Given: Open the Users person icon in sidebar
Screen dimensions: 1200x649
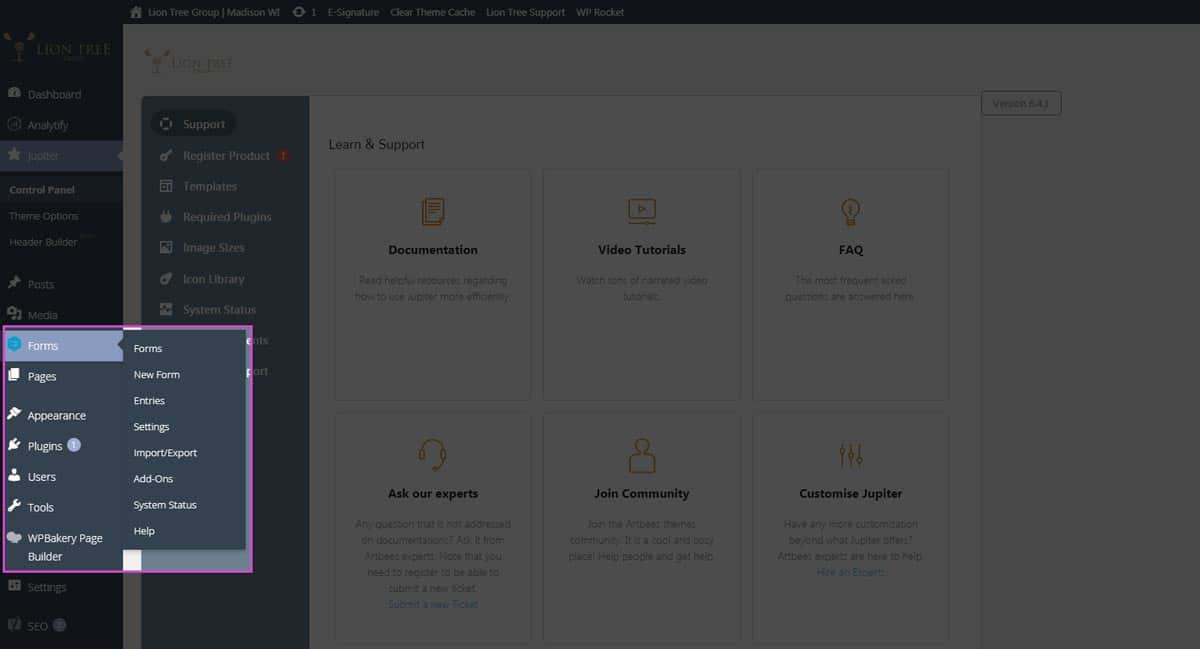Looking at the screenshot, I should (14, 476).
